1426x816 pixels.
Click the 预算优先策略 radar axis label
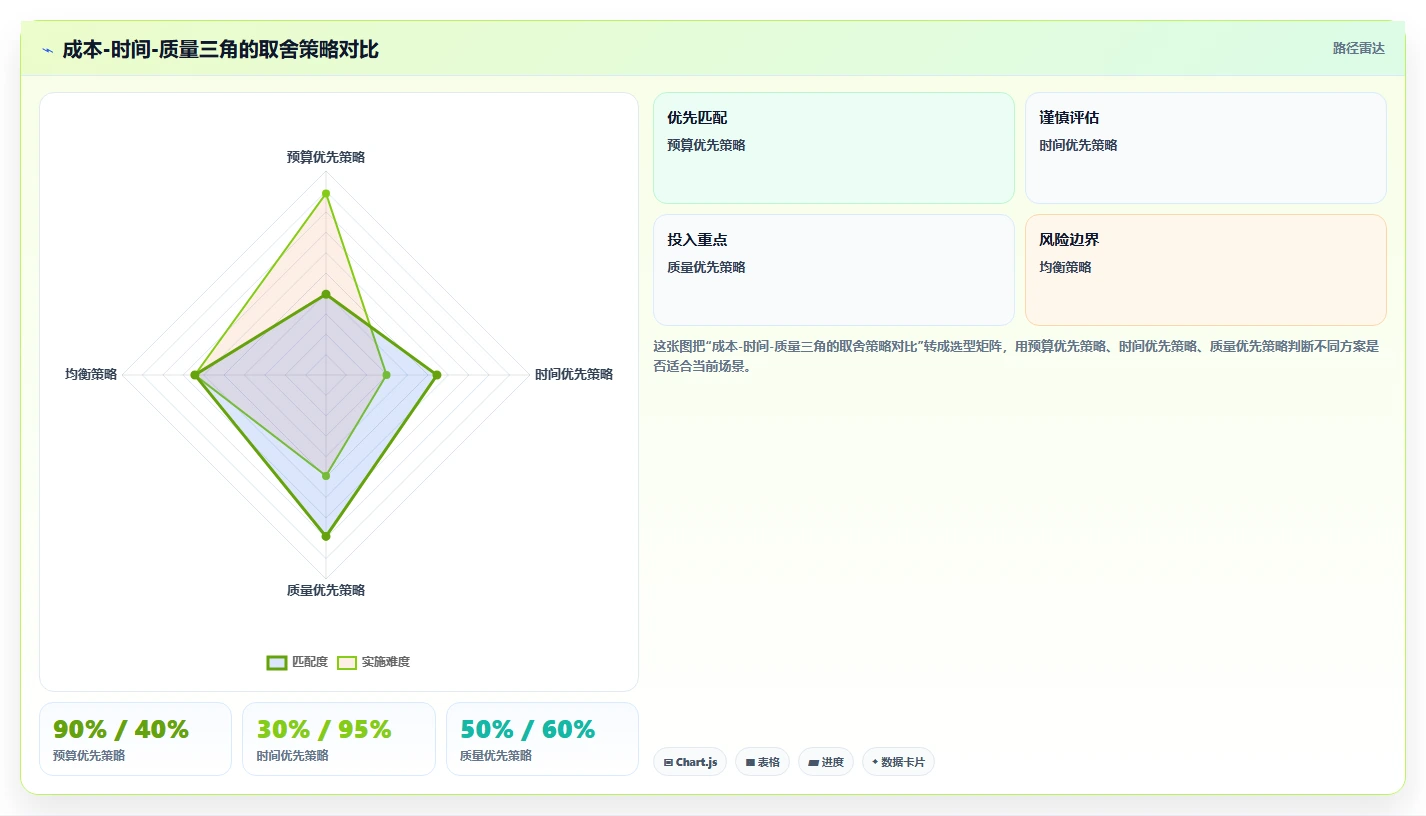tap(326, 157)
